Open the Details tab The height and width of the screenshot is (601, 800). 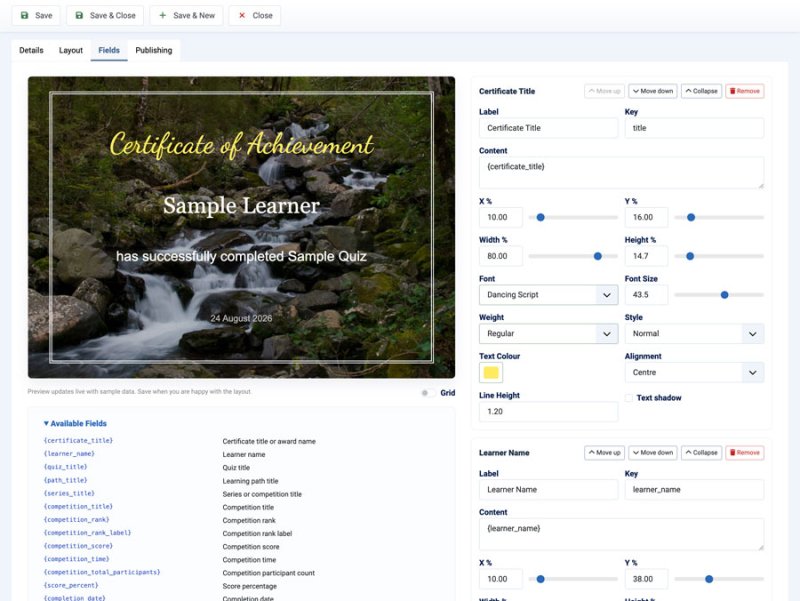tap(31, 50)
